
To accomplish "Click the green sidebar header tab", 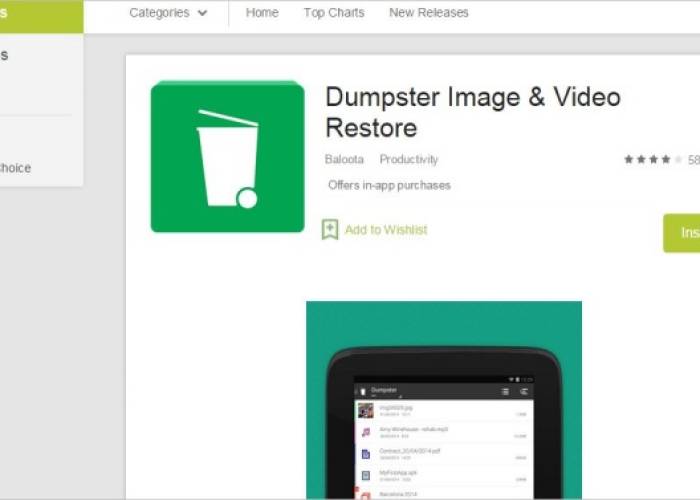I will (42, 16).
